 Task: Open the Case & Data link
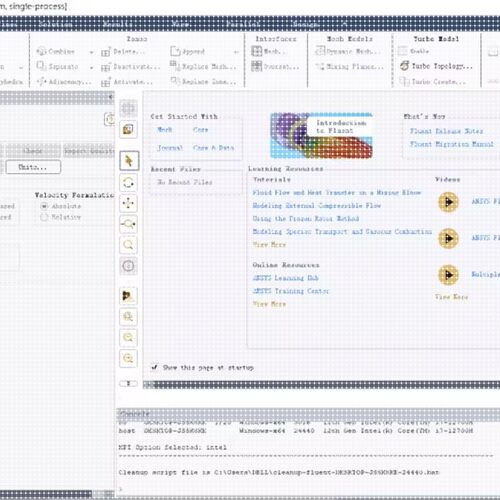(x=213, y=147)
